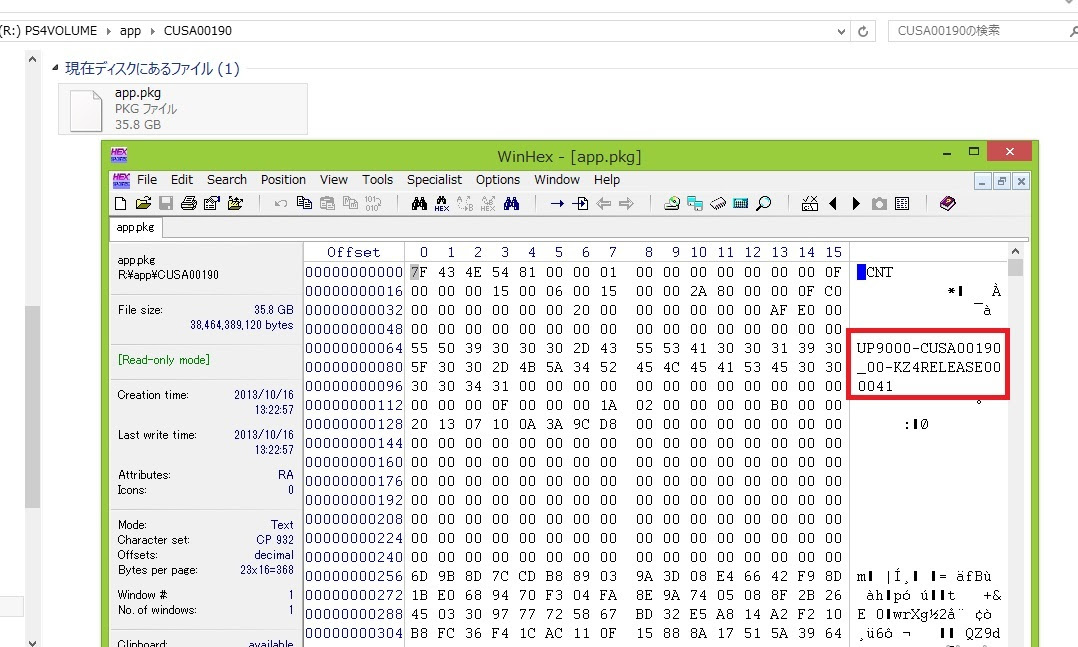Viewport: 1078px width, 647px height.
Task: Click the Open file folder icon
Action: pyautogui.click(x=143, y=204)
